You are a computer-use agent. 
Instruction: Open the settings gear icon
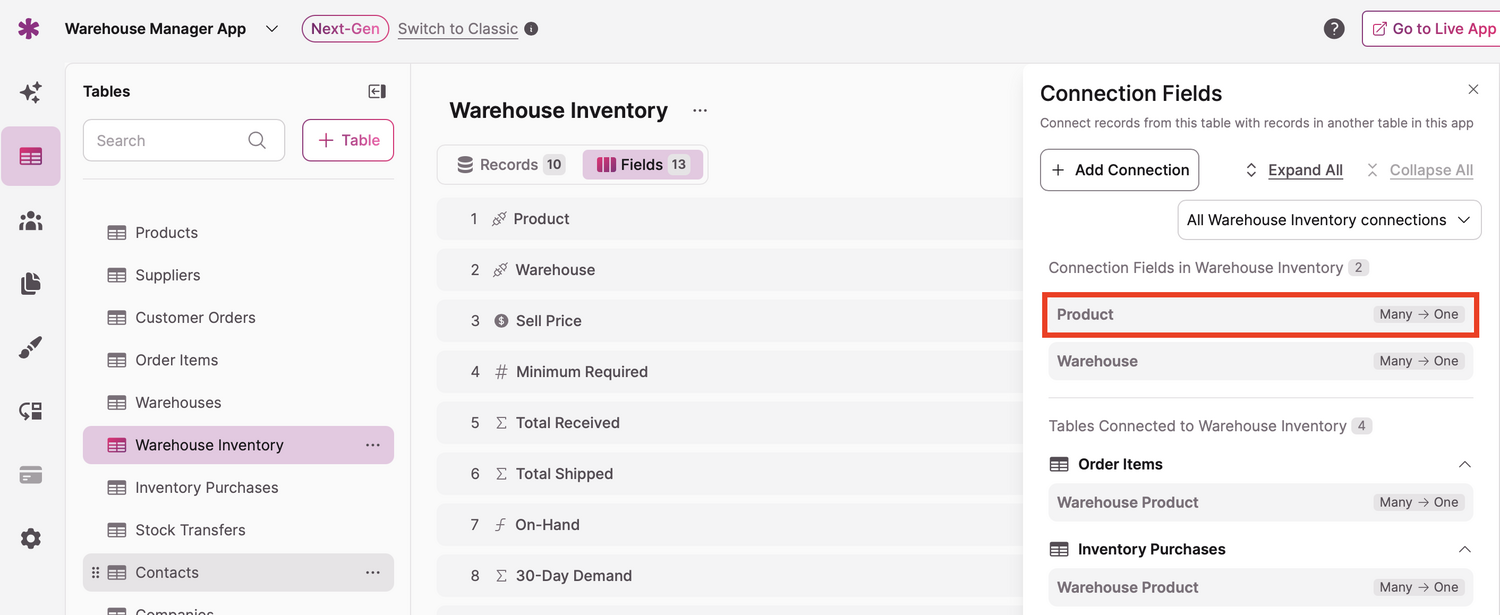31,539
